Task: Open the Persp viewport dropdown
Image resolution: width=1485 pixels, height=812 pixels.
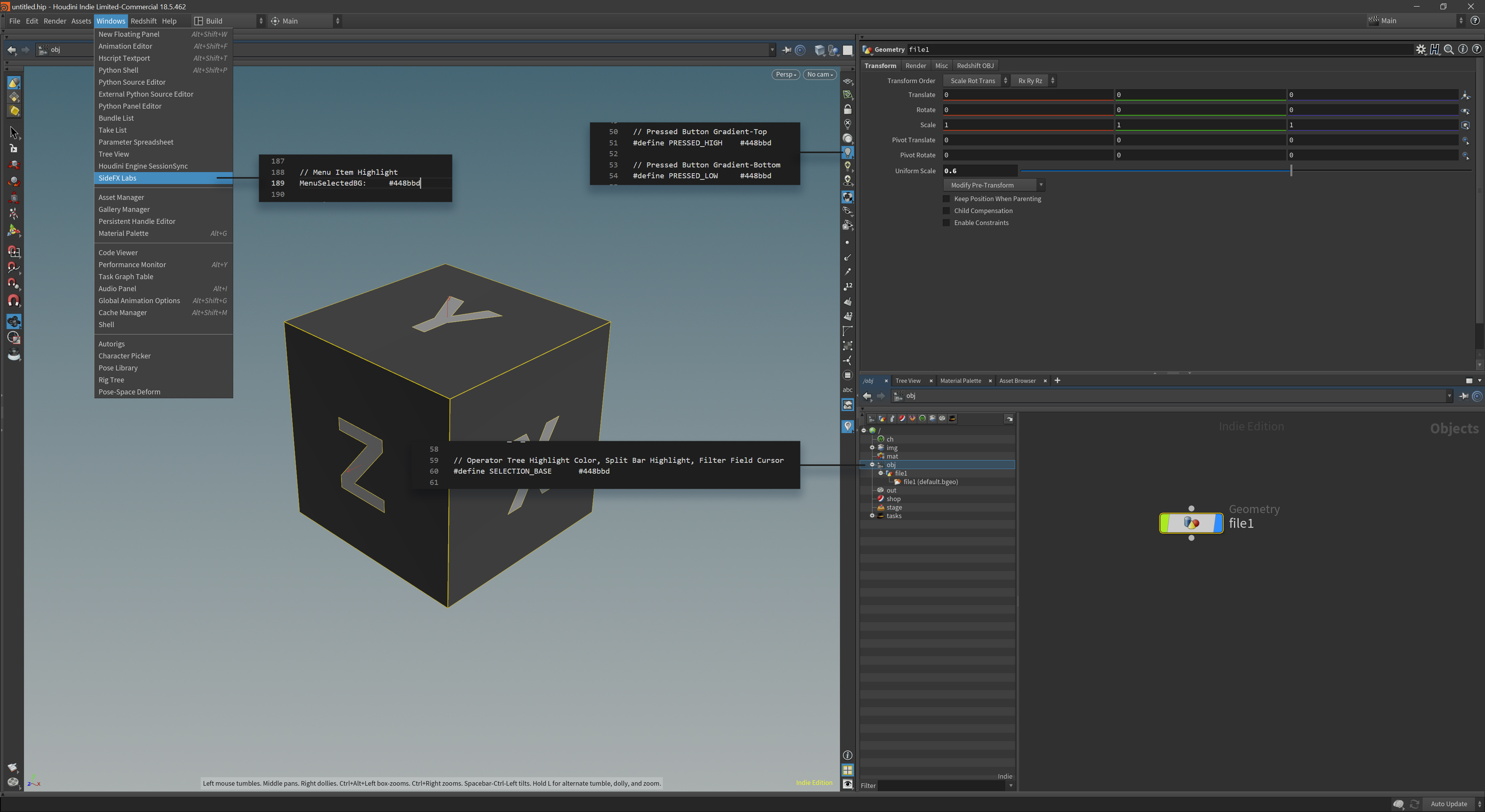Action: click(x=785, y=74)
